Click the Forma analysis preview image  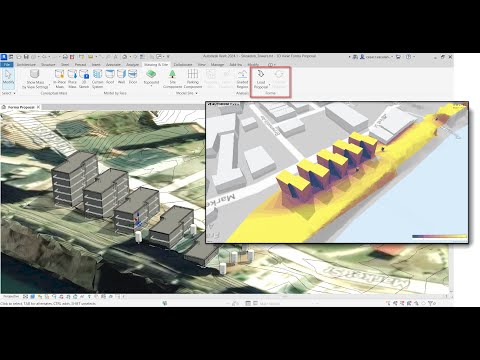click(x=337, y=172)
